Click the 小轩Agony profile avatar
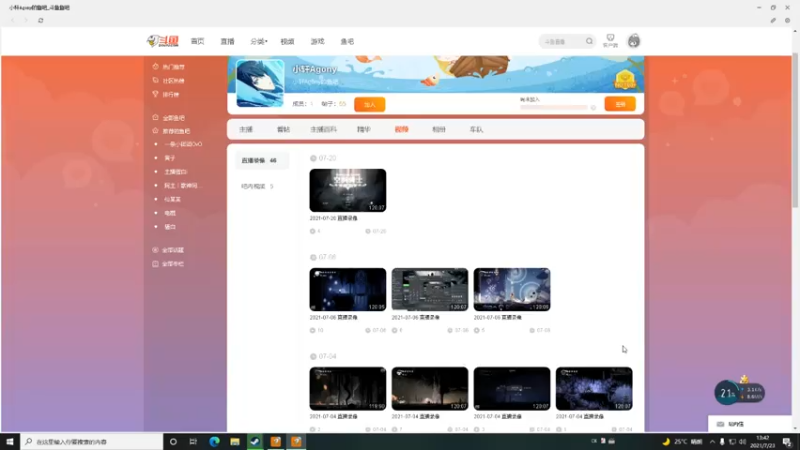Screen dimensions: 800x450 coord(260,83)
